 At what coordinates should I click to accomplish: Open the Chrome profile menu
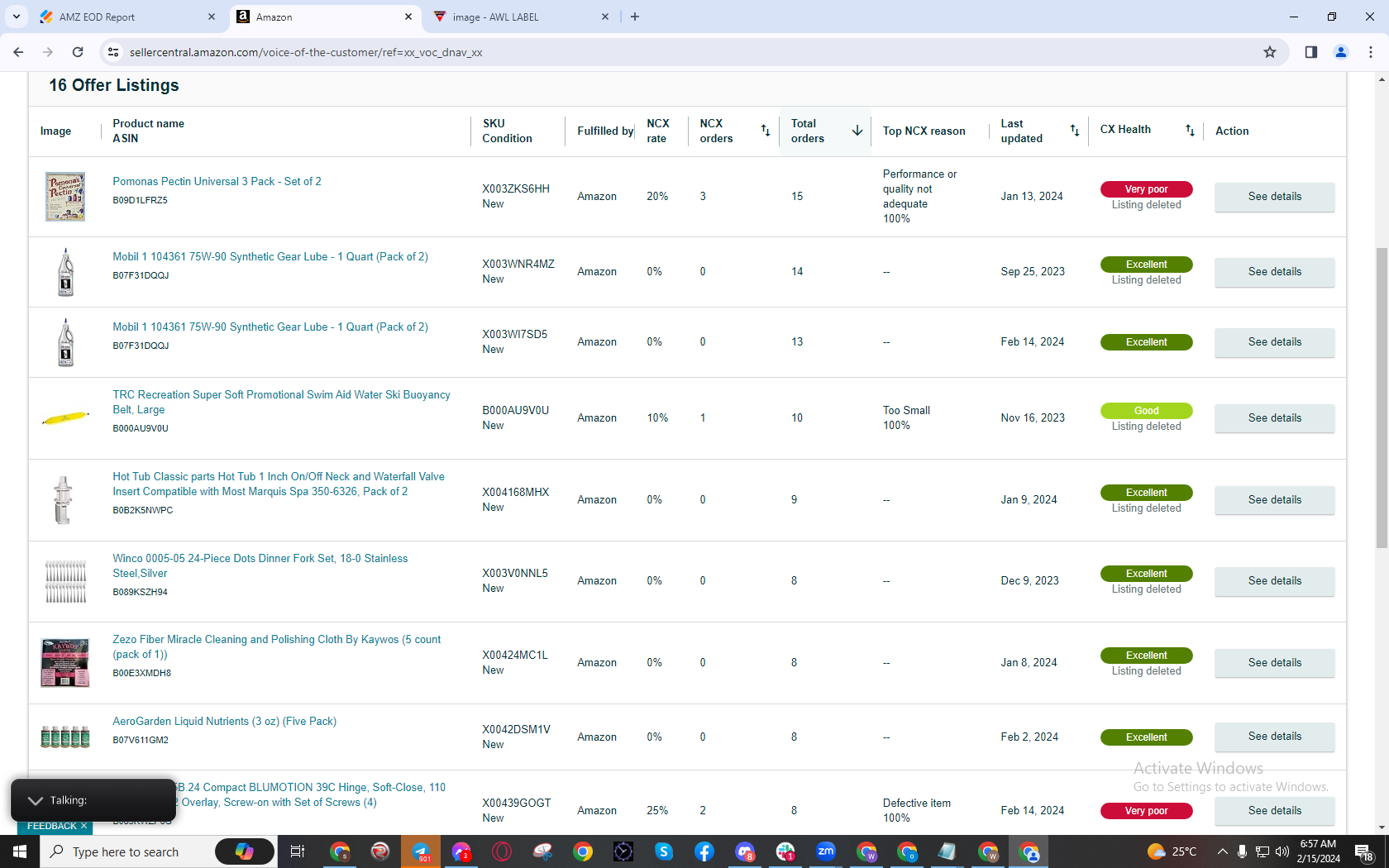click(1341, 52)
